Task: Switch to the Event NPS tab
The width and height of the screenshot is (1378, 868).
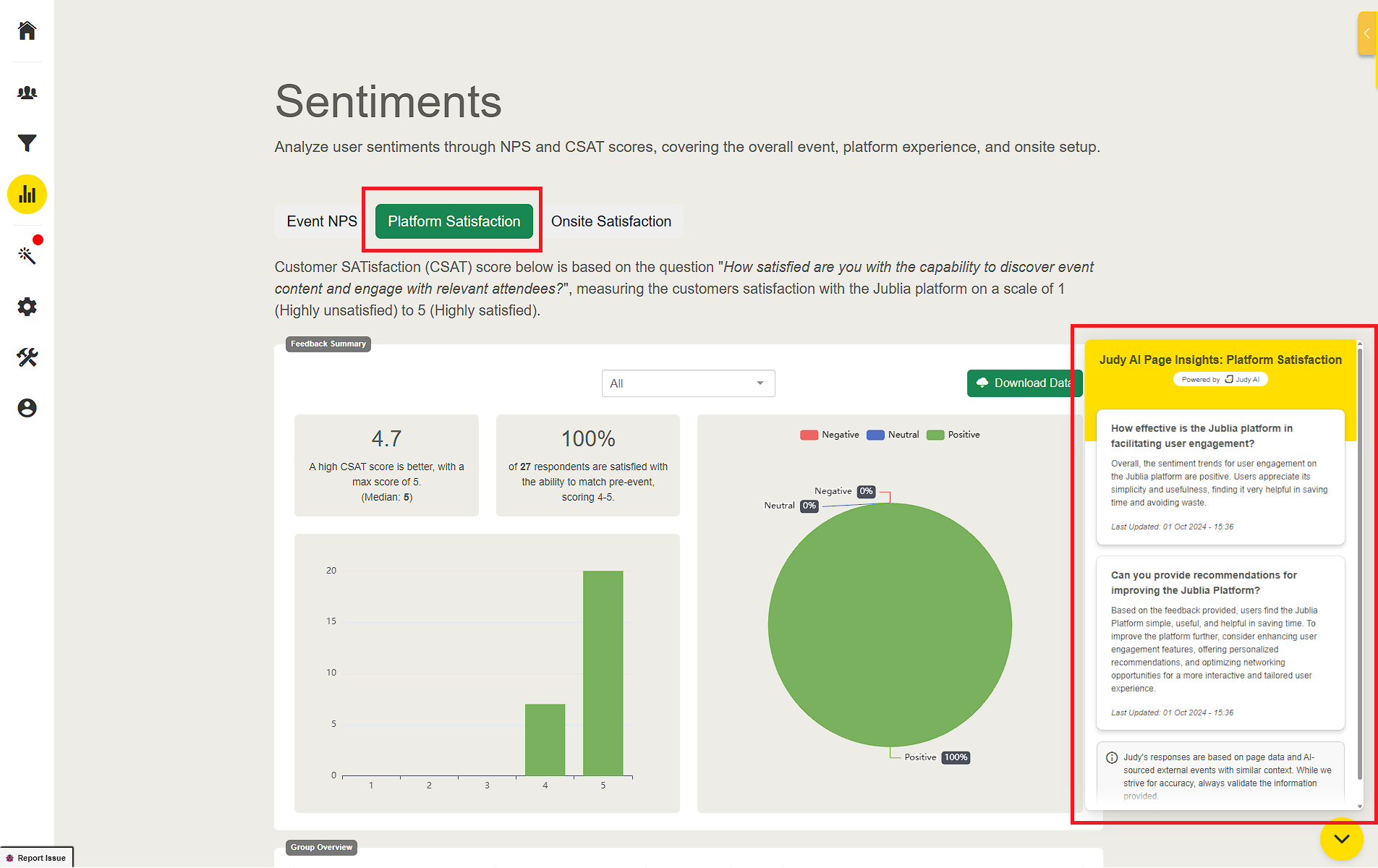Action: click(322, 221)
